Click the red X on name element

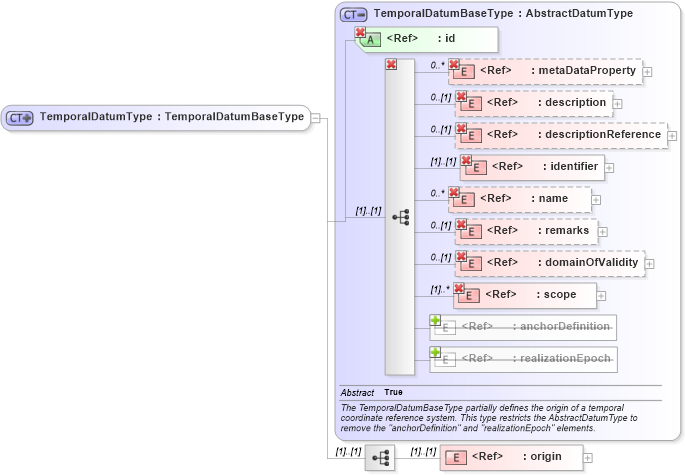[x=454, y=192]
